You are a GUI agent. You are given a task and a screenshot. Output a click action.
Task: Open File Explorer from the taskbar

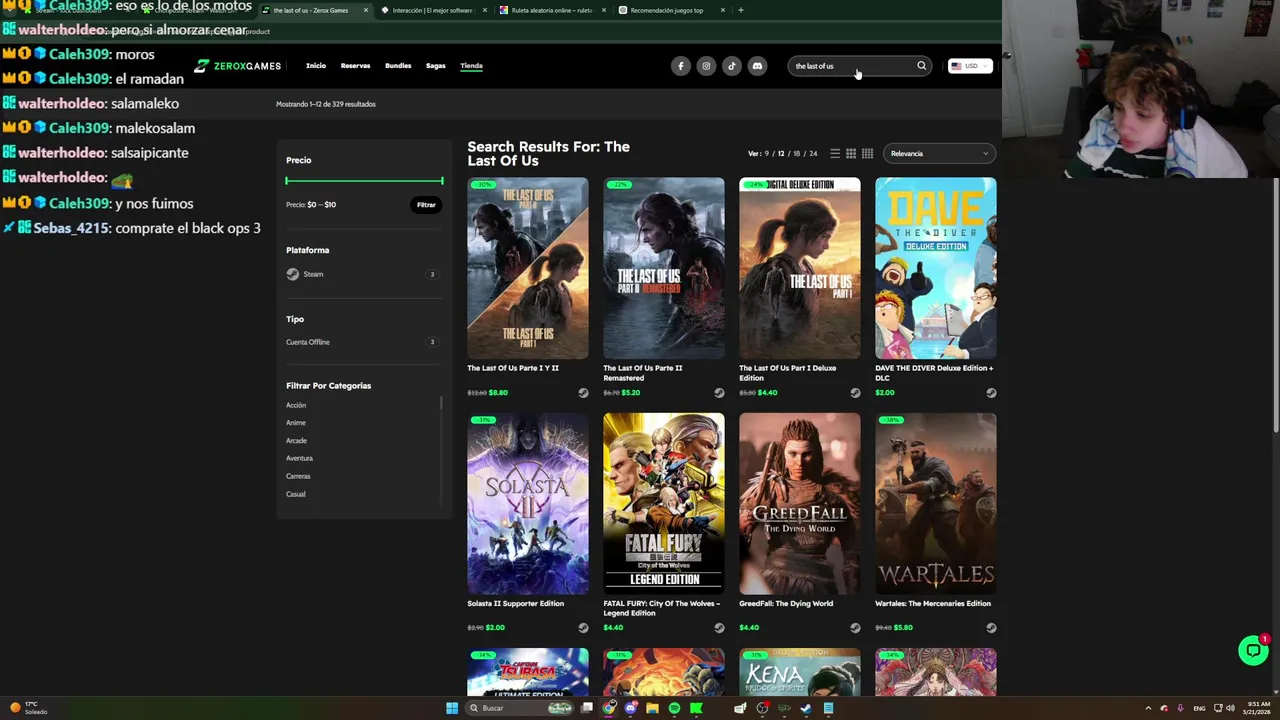(652, 708)
